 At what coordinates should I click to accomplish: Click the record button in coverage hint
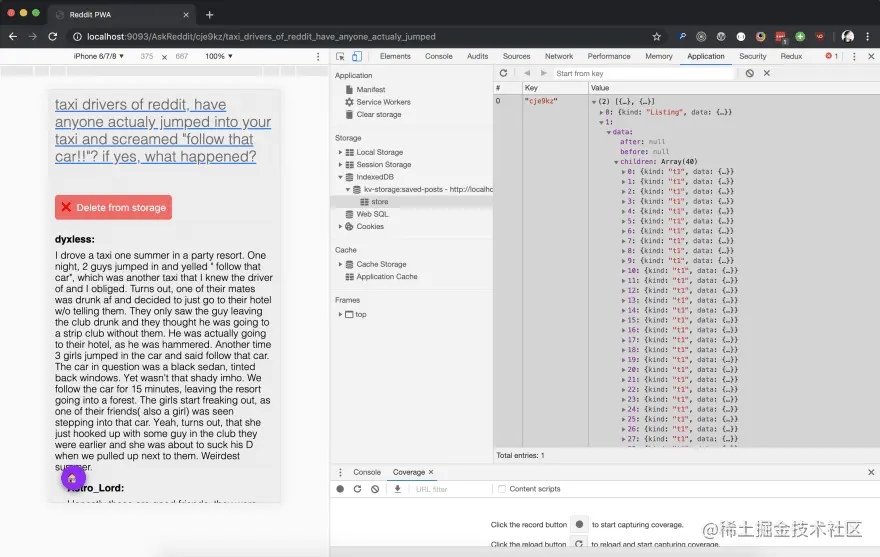coord(579,524)
